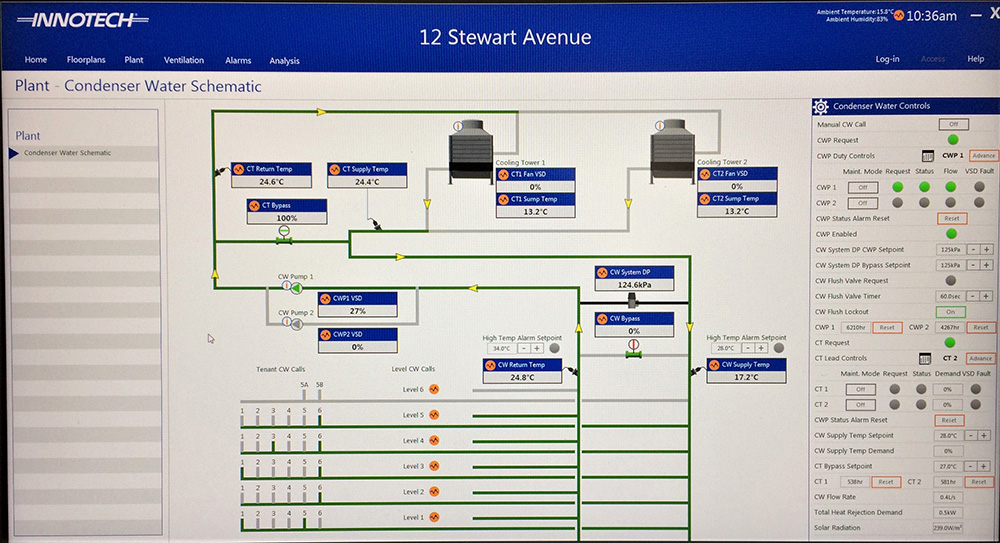
Task: Decrease CW System DP Bypass Setpoint
Action: (974, 265)
